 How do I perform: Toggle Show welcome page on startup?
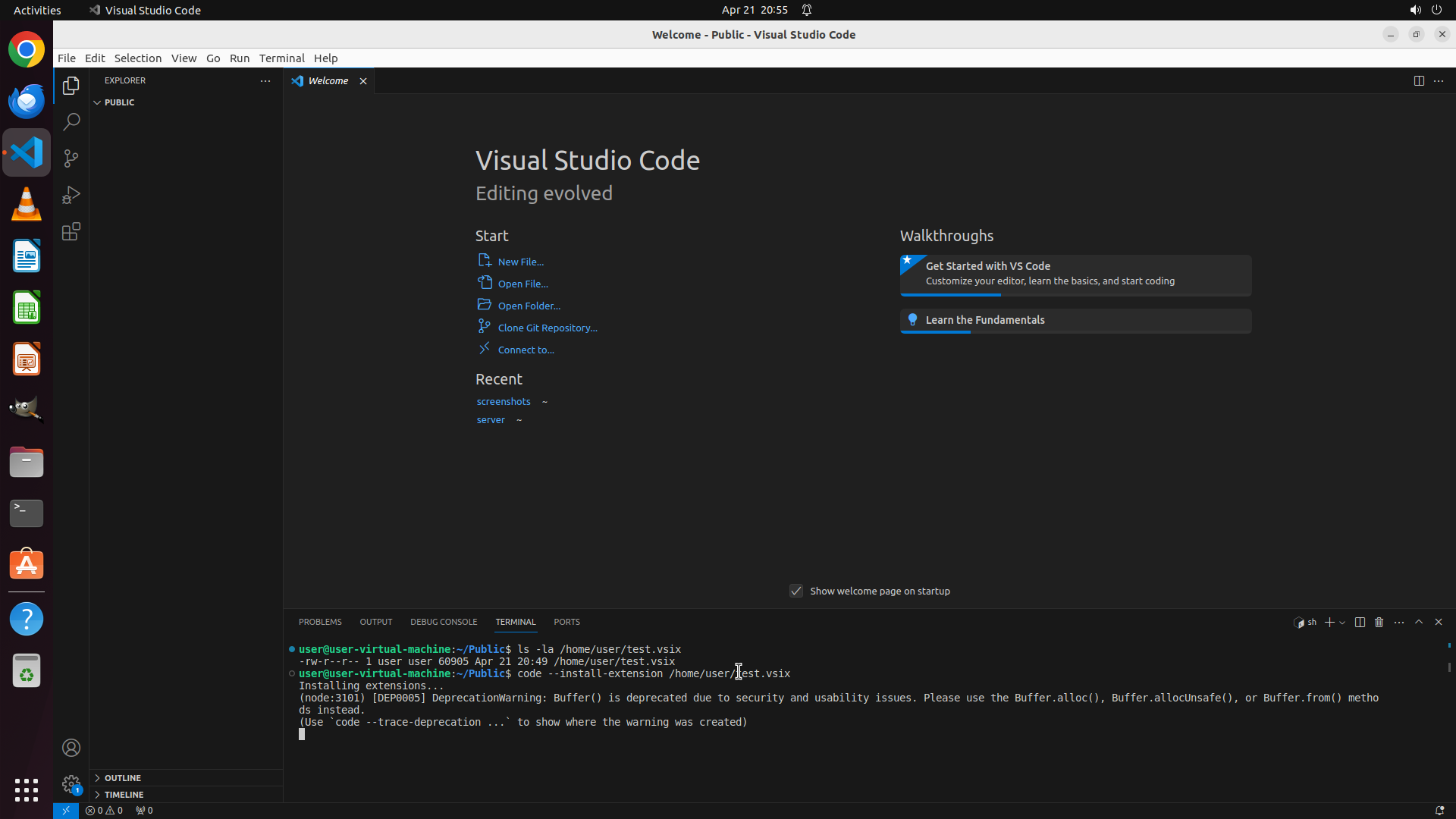coord(796,591)
